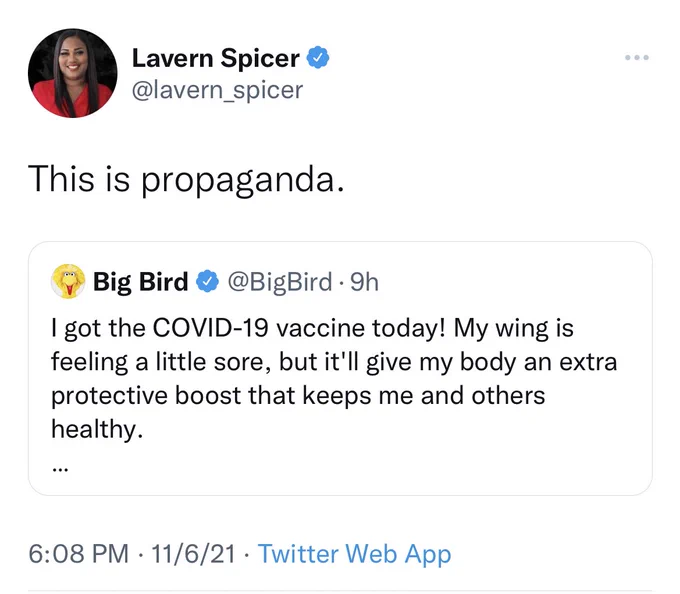Click the verified badge next to Big Bird
The width and height of the screenshot is (680, 594).
207,281
